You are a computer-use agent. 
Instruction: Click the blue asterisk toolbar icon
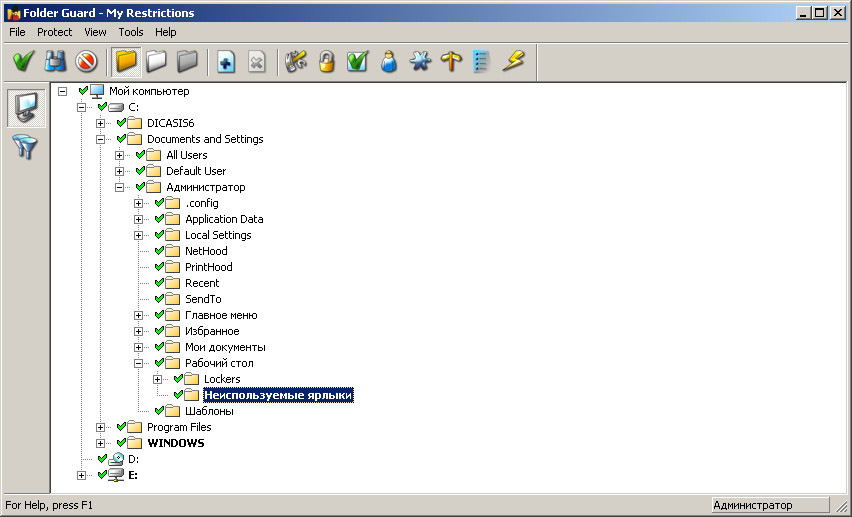click(420, 61)
